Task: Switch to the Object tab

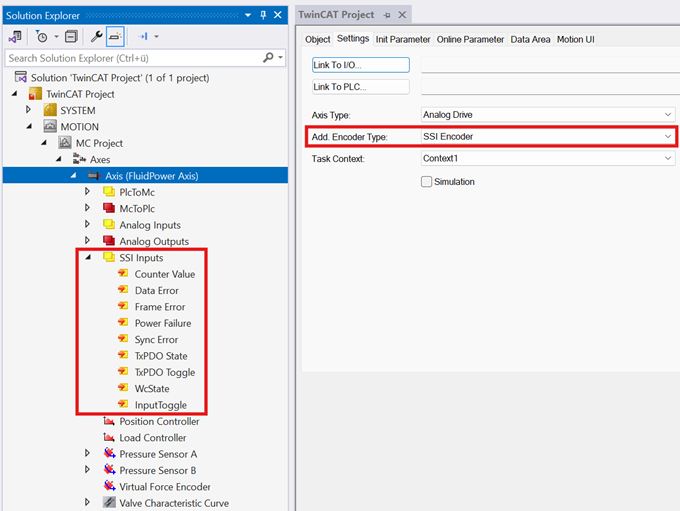Action: pos(317,39)
